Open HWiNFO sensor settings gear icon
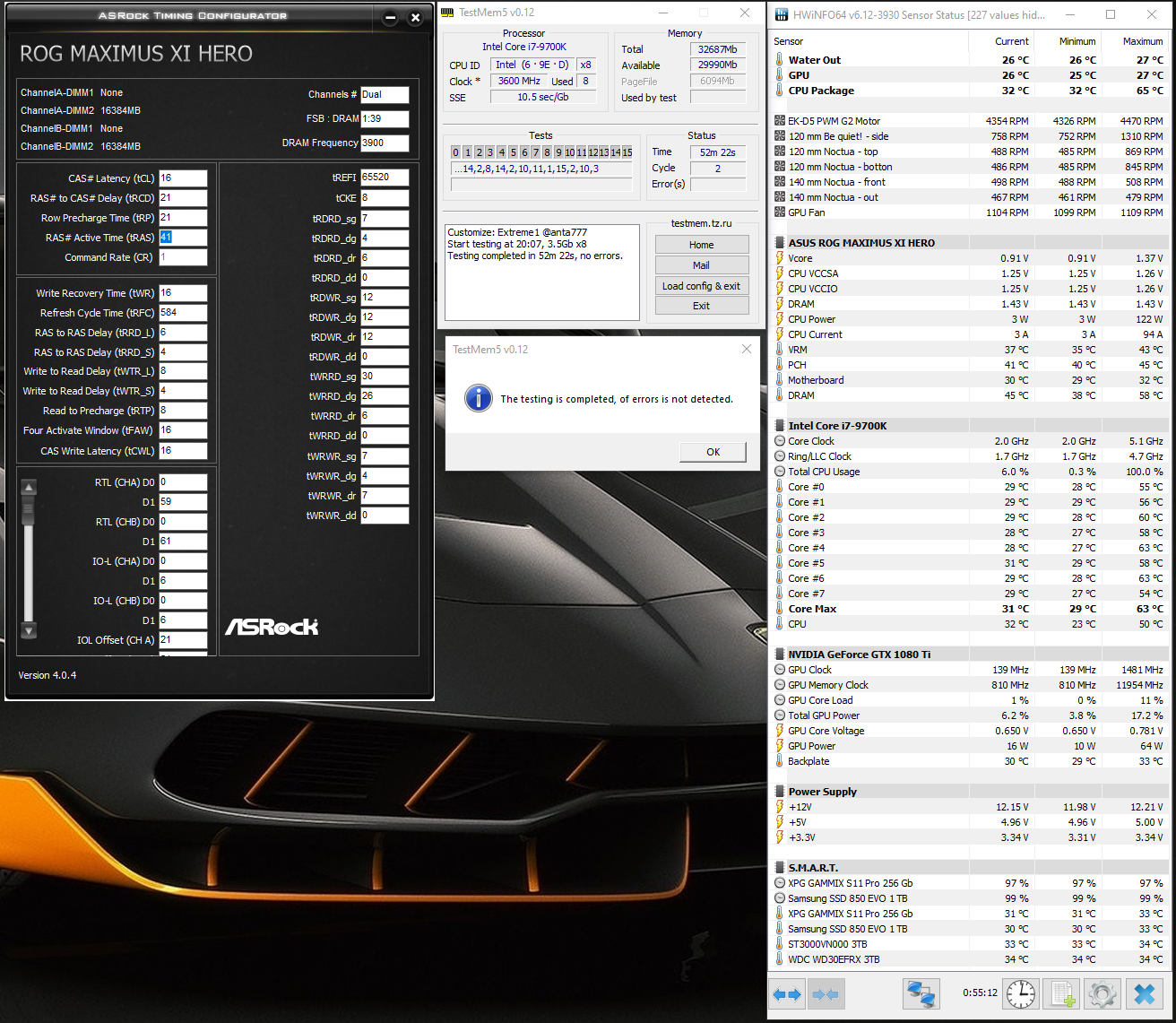The height and width of the screenshot is (1023, 1176). coord(1102,994)
